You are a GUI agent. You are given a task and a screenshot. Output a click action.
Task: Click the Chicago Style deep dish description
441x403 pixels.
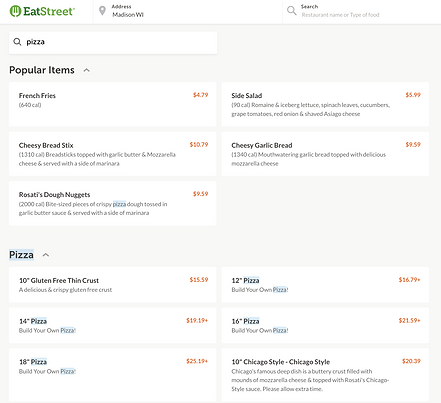[x=310, y=380]
